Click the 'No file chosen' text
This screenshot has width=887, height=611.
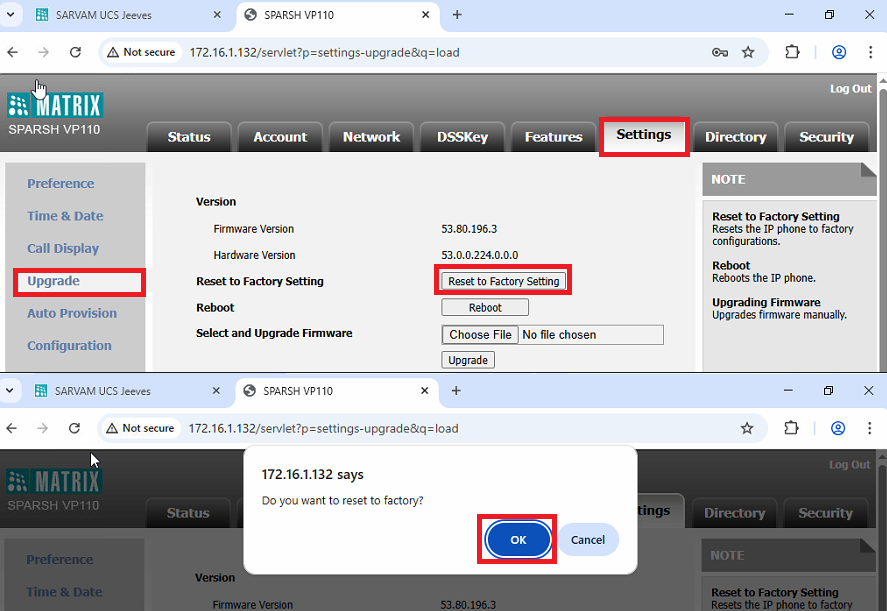[559, 335]
